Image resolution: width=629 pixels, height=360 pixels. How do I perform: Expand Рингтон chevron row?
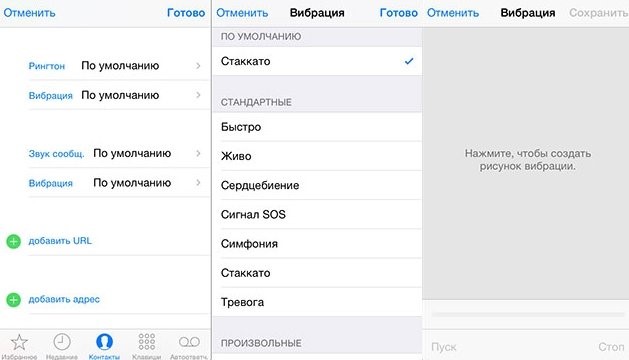pyautogui.click(x=115, y=66)
